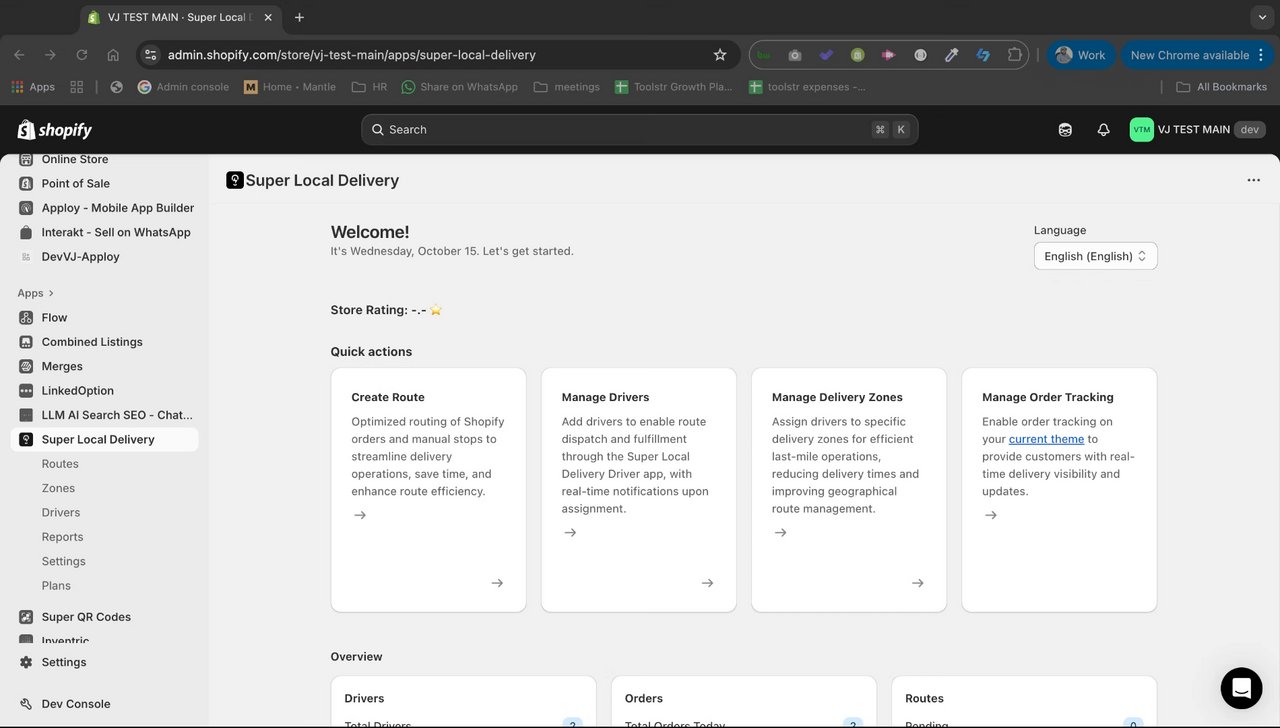Click the Merges app icon
This screenshot has width=1280, height=728.
coord(26,367)
